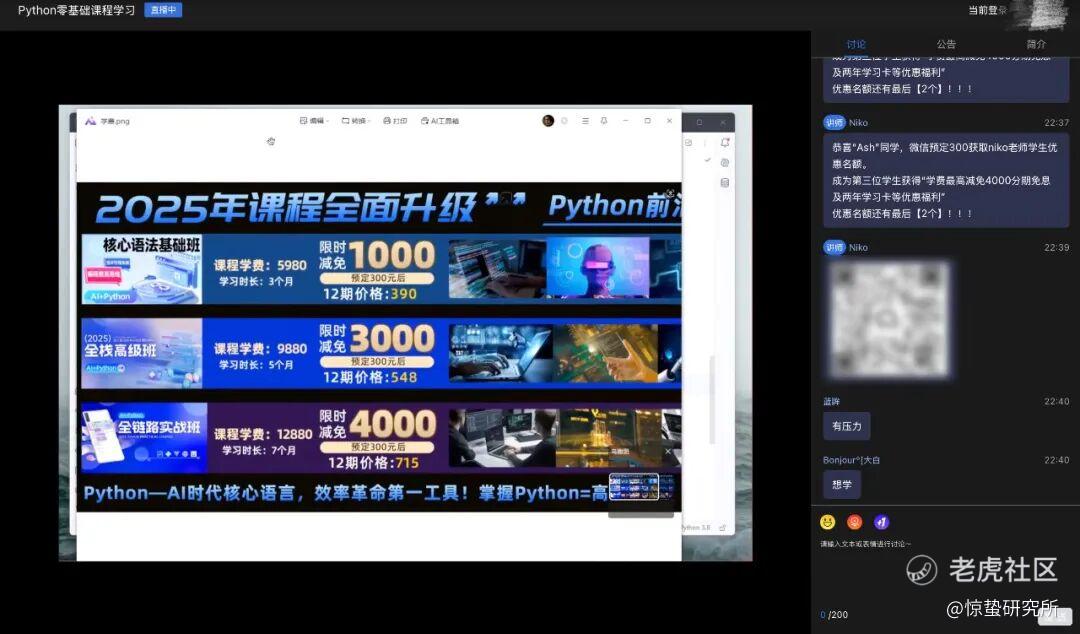Image resolution: width=1080 pixels, height=634 pixels.
Task: Click the 有压力 chat message
Action: tap(847, 426)
